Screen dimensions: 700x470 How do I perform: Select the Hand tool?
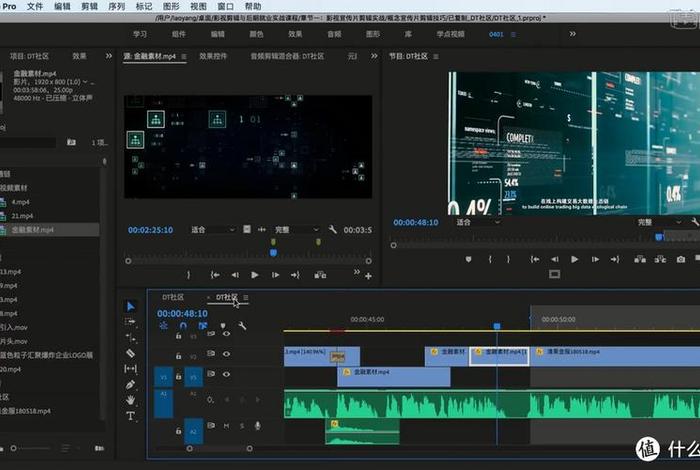pos(130,399)
